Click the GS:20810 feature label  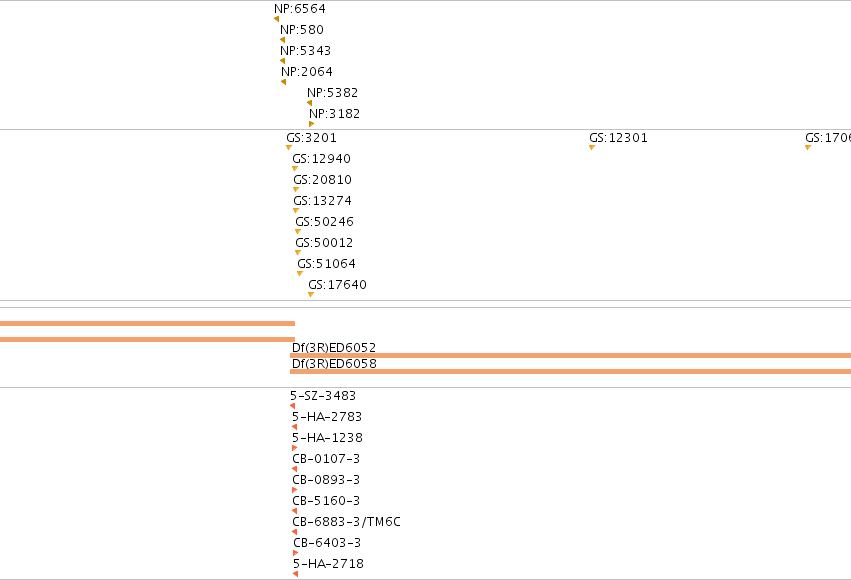click(x=322, y=180)
